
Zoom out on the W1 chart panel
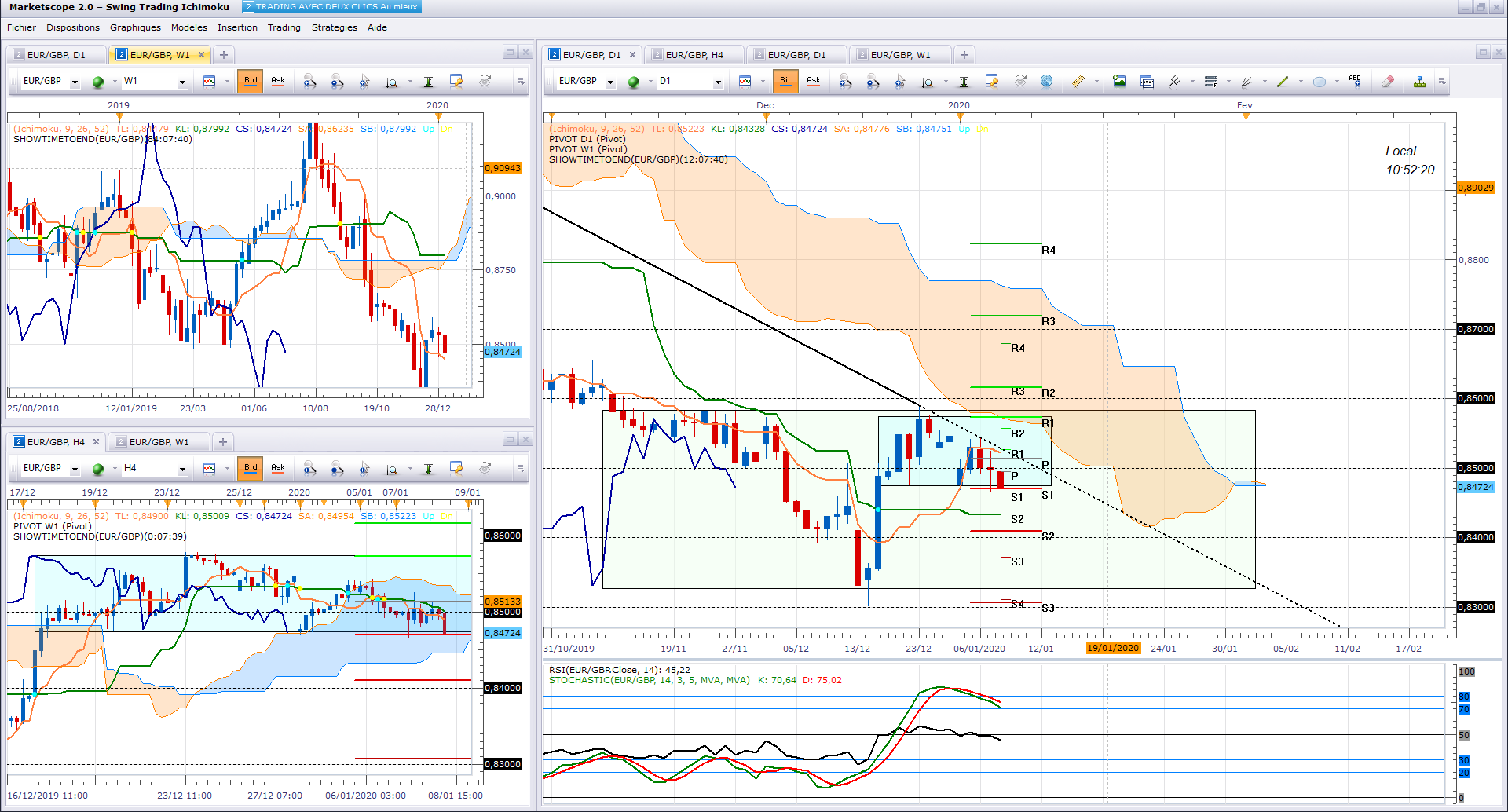[337, 82]
